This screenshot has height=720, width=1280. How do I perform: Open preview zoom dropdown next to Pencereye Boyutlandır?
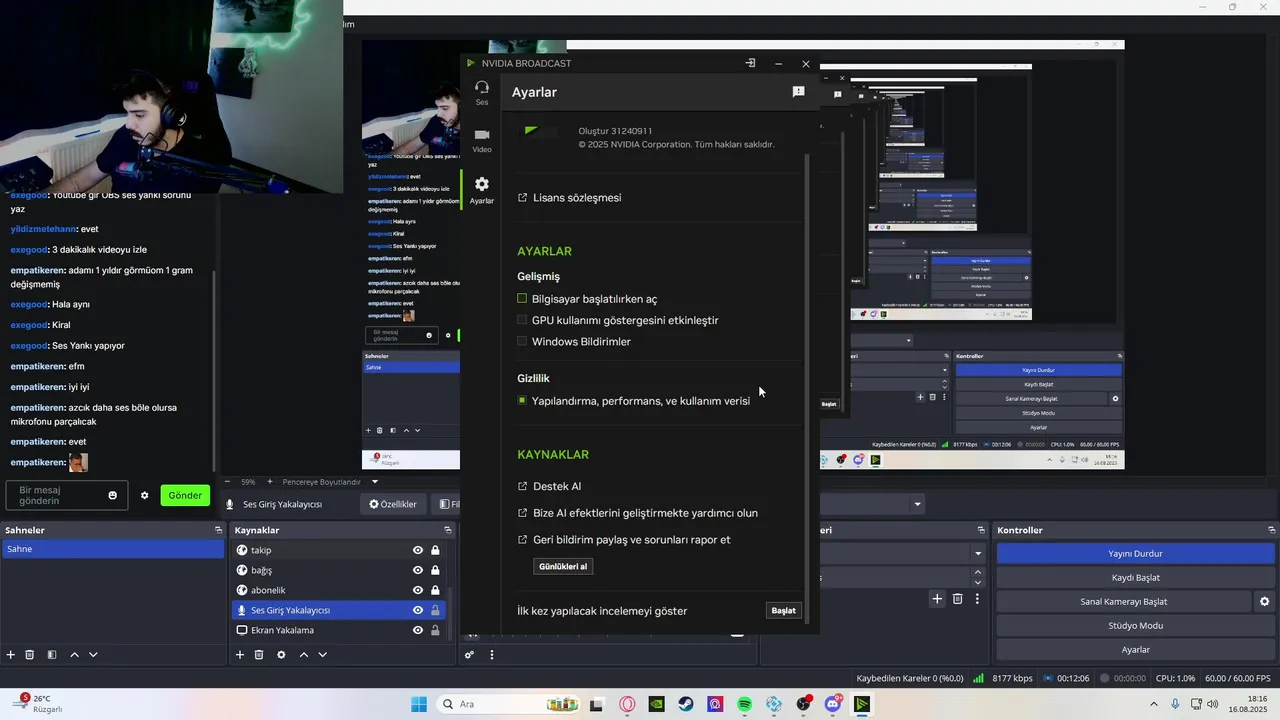point(375,482)
